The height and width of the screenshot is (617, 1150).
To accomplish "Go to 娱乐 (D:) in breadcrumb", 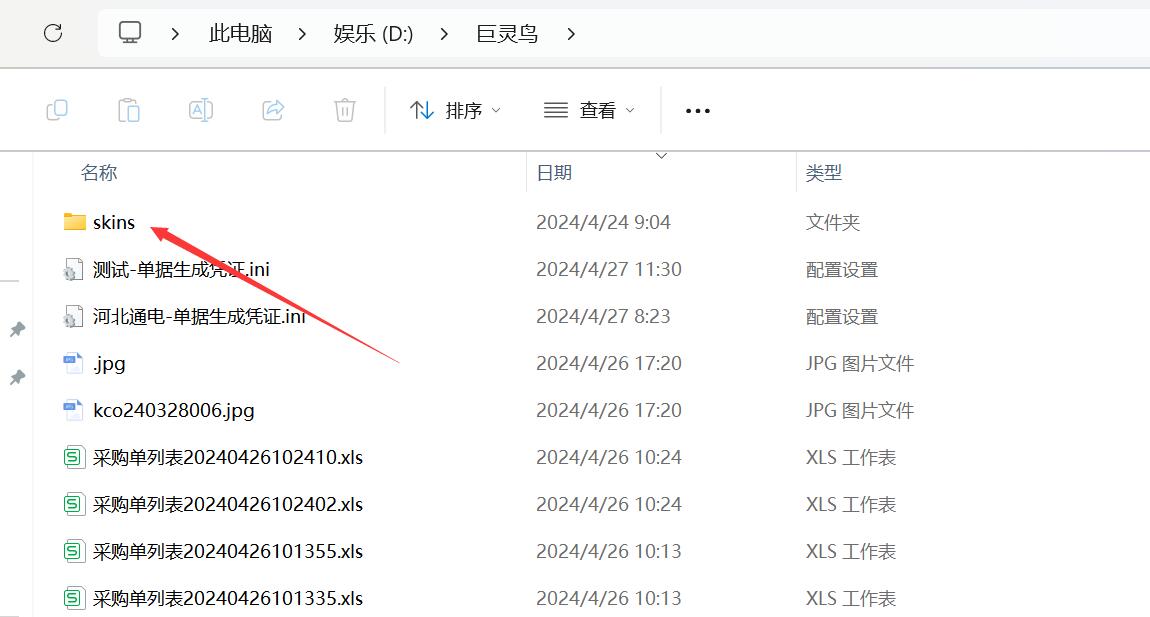I will 373,33.
